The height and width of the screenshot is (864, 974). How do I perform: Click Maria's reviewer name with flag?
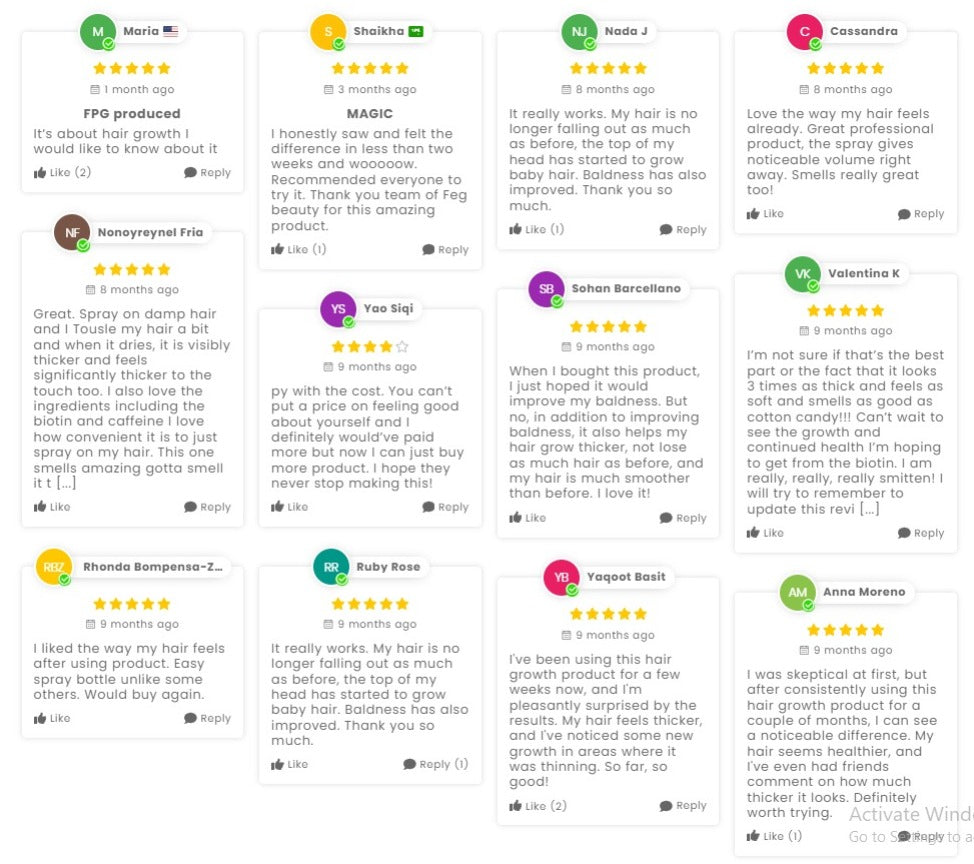[151, 31]
